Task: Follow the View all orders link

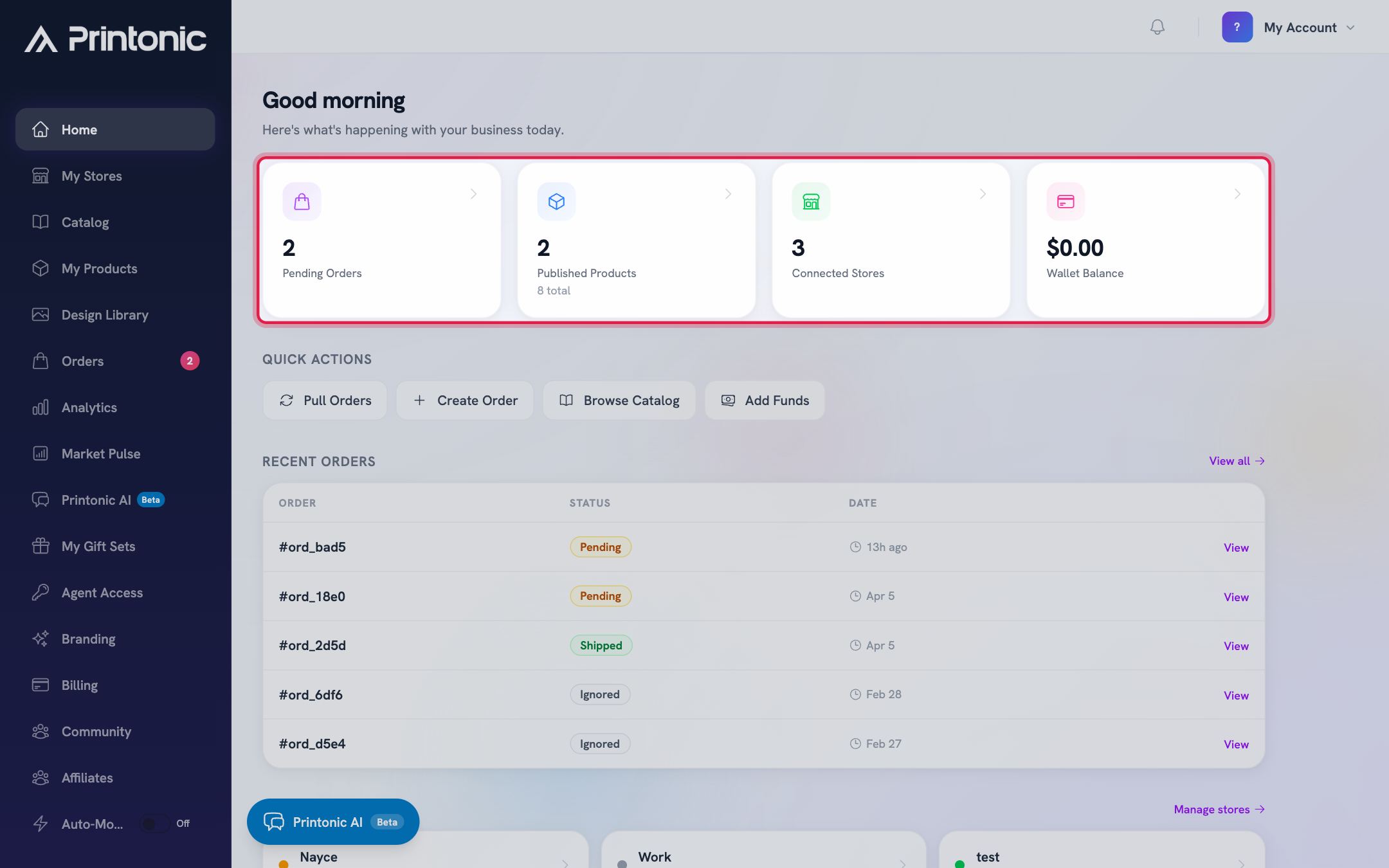Action: coord(1237,461)
